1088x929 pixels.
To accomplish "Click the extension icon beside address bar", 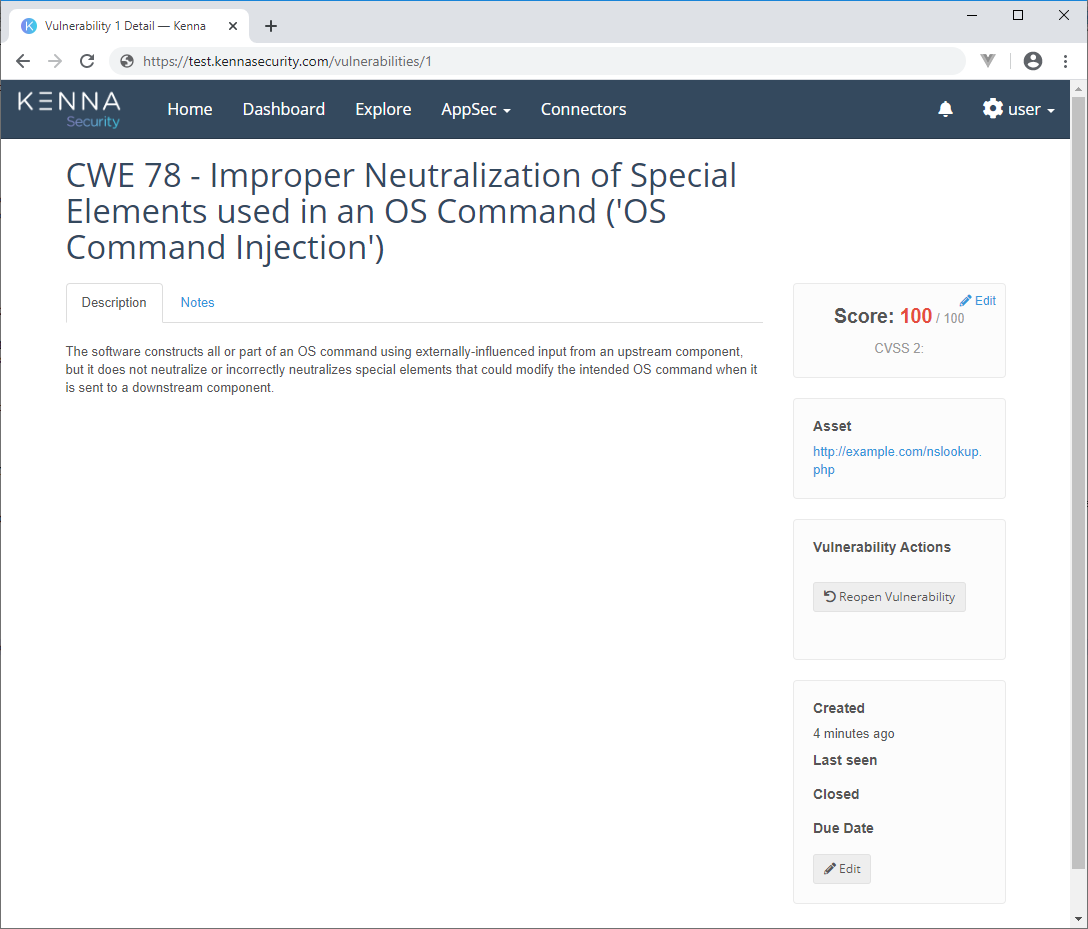I will pyautogui.click(x=988, y=61).
